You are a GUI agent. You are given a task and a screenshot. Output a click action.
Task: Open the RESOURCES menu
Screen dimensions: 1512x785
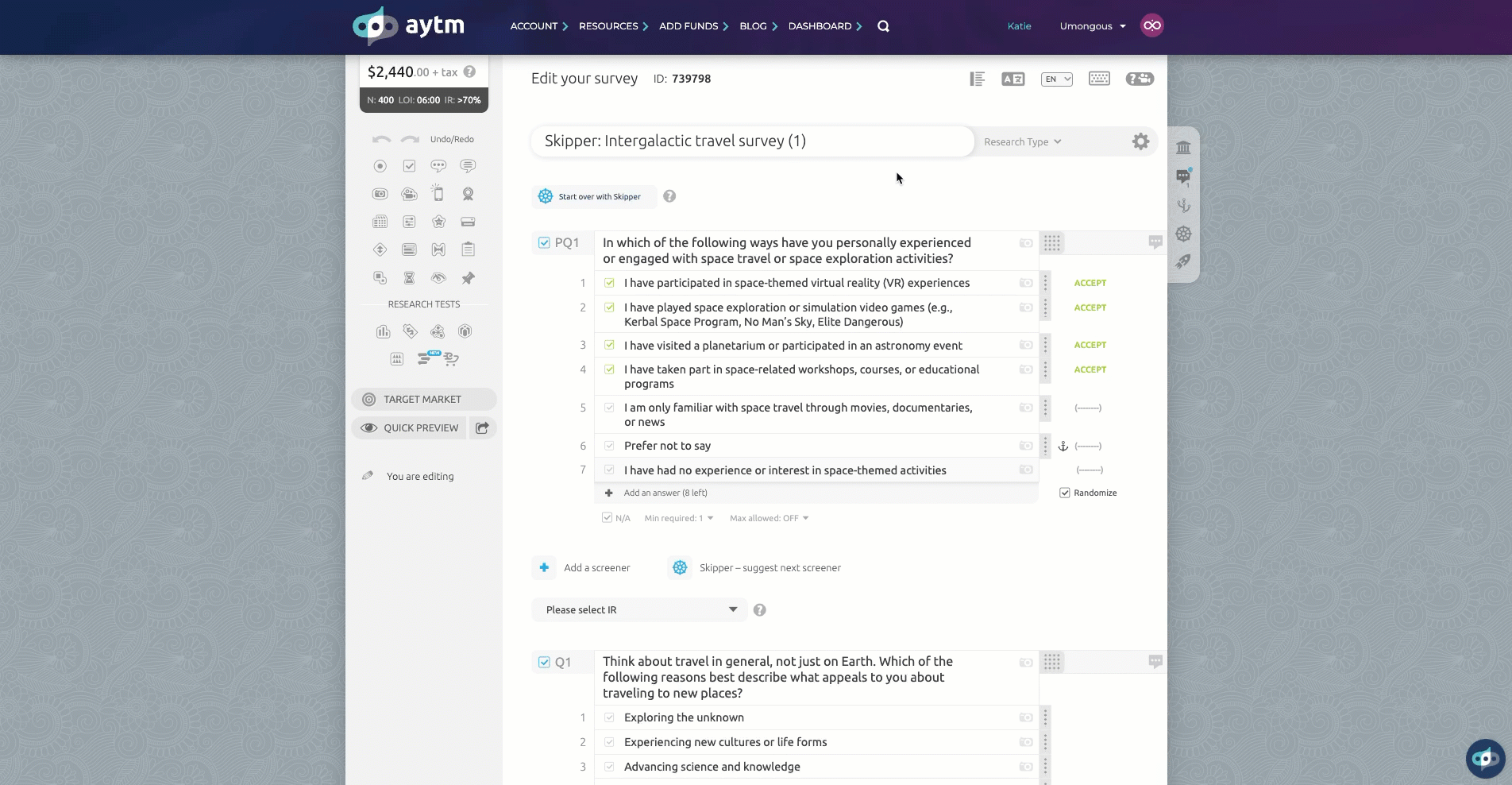612,26
